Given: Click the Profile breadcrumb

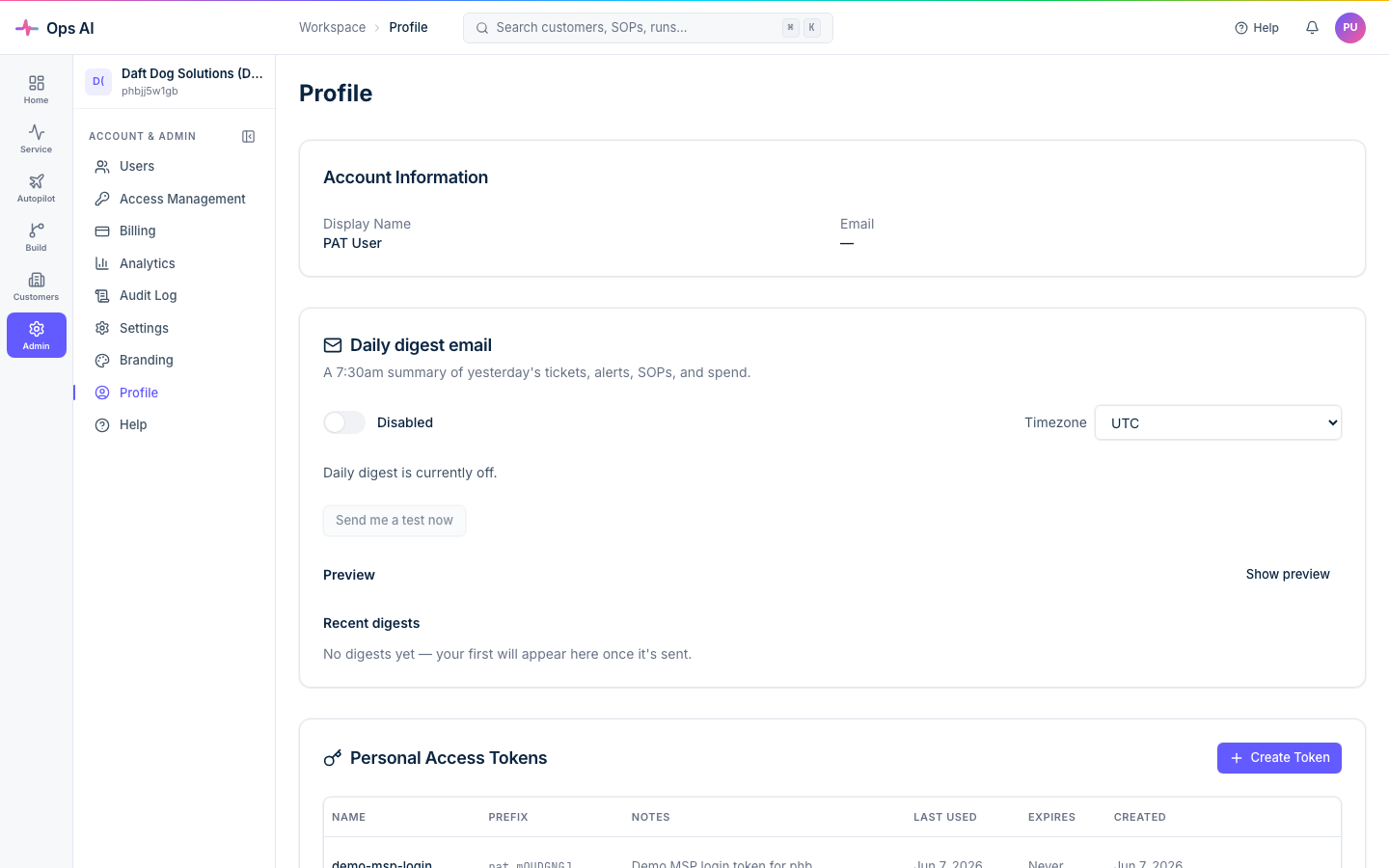Looking at the screenshot, I should tap(408, 27).
